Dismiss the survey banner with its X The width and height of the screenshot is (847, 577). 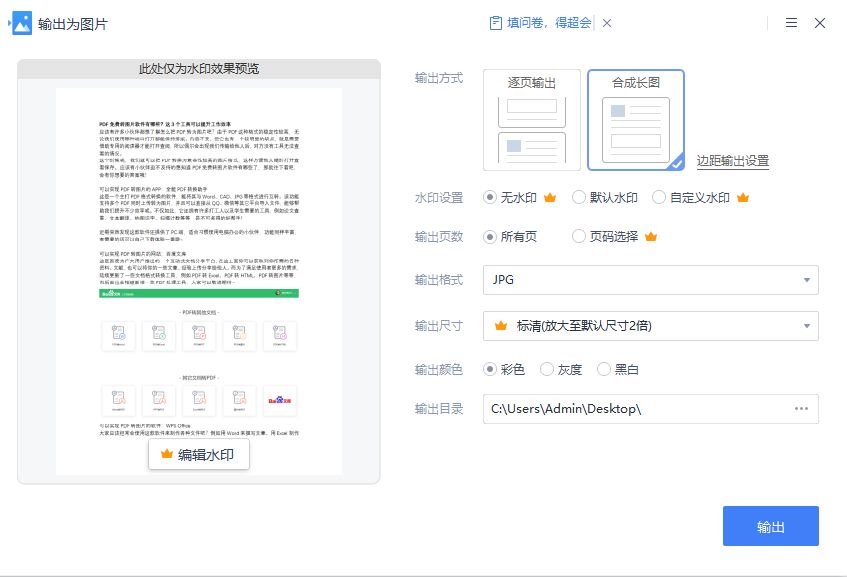click(606, 22)
